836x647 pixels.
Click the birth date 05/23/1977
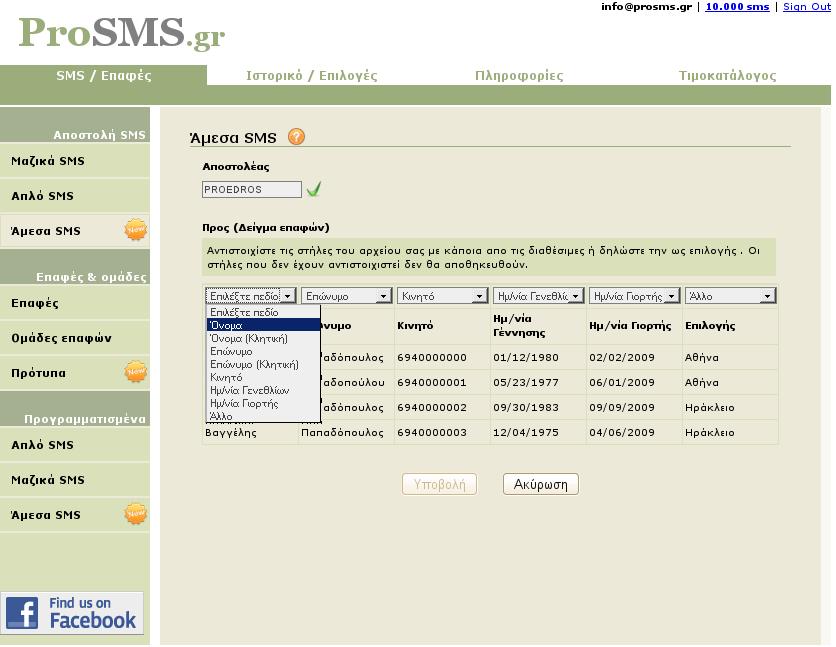coord(526,383)
